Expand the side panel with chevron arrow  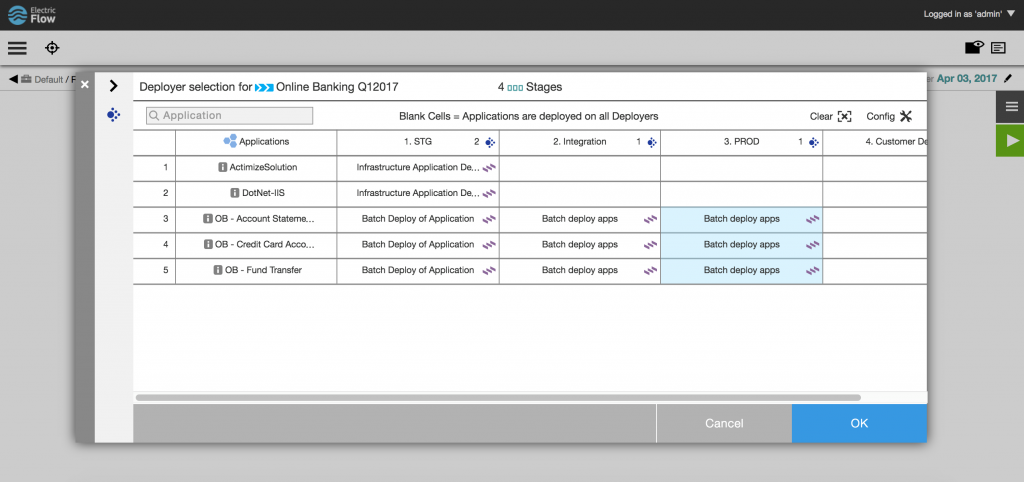(x=114, y=86)
